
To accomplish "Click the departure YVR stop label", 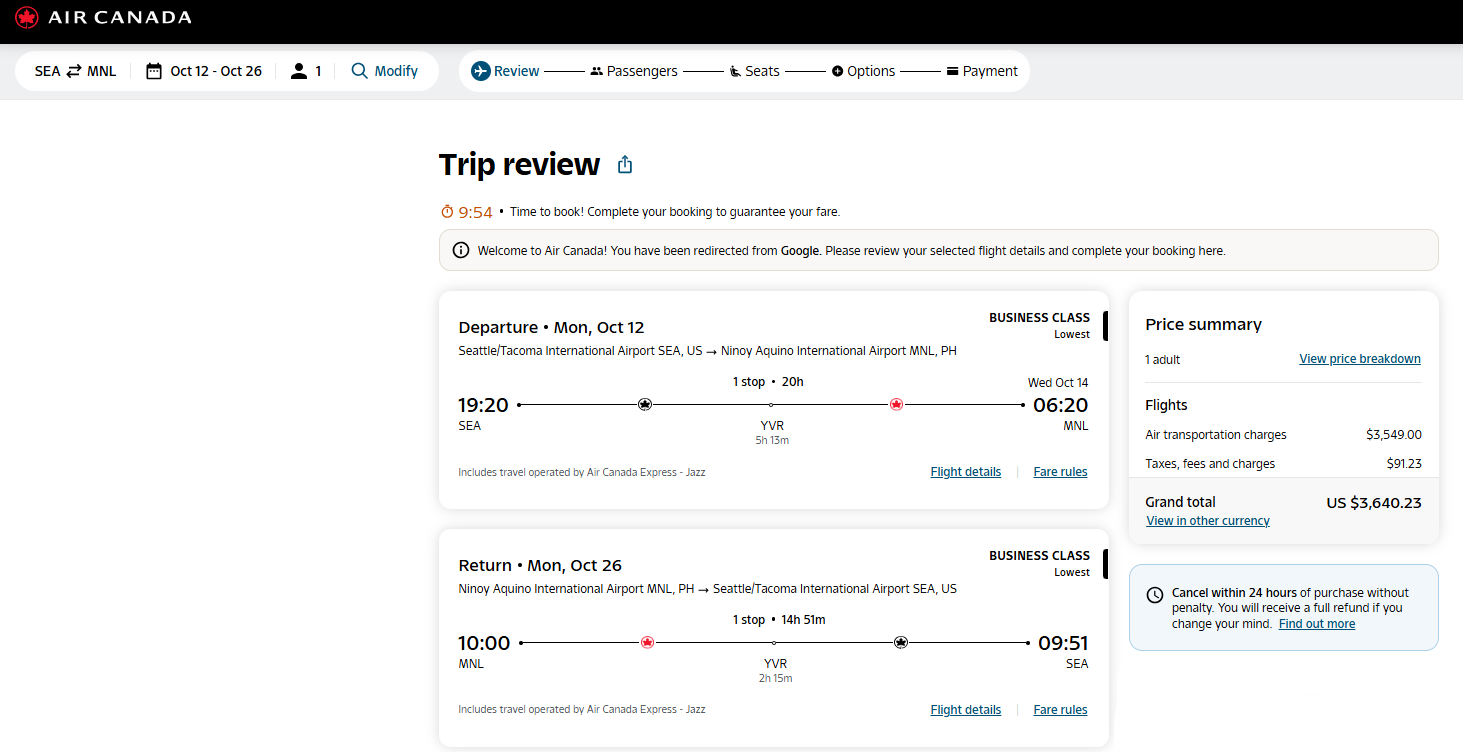I will point(772,426).
